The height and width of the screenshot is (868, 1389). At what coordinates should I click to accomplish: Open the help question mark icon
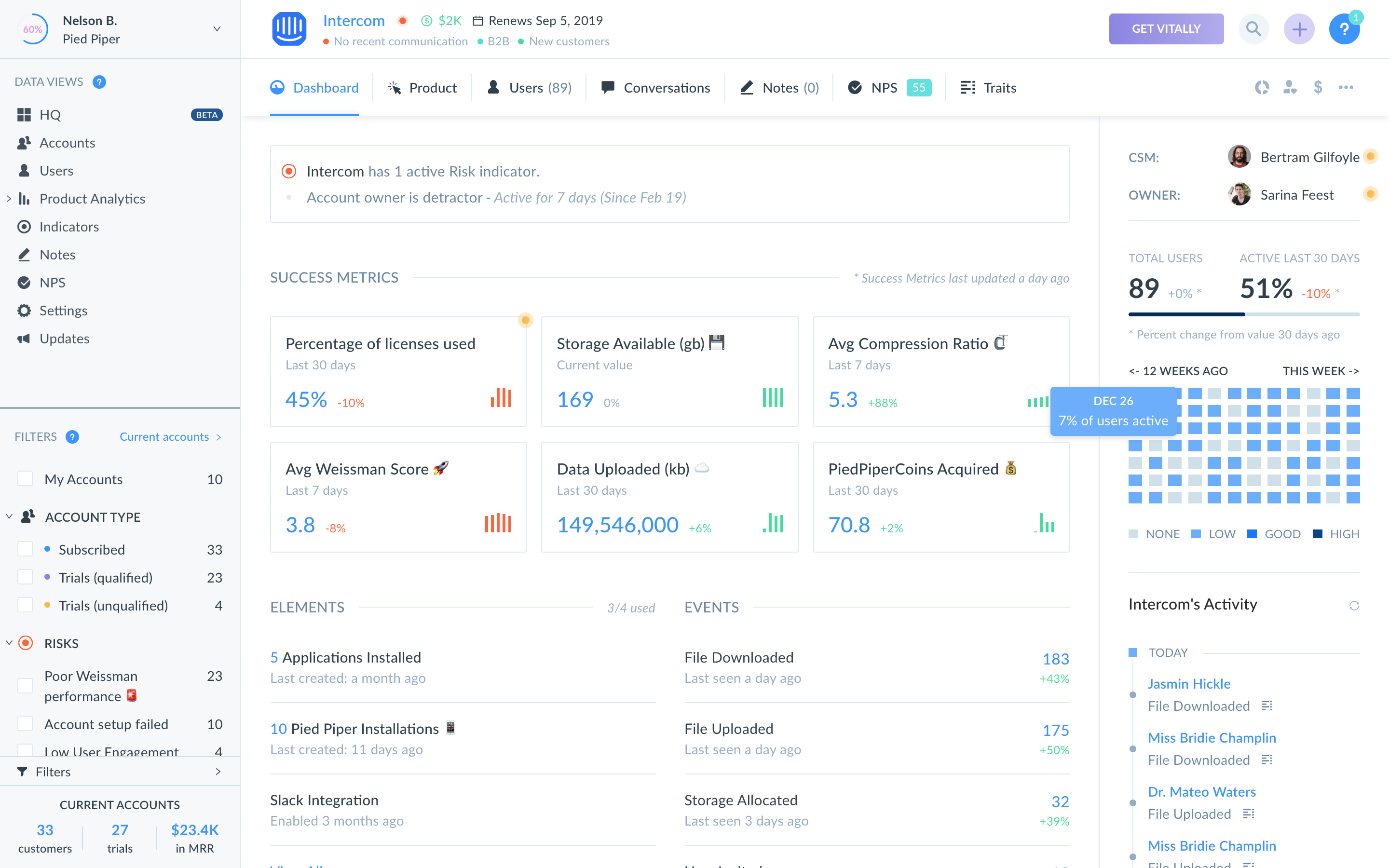[1344, 29]
